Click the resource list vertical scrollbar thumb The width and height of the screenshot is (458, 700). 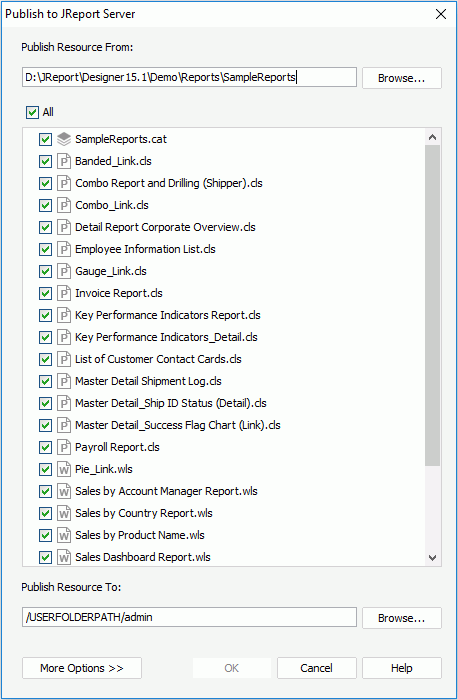(433, 306)
